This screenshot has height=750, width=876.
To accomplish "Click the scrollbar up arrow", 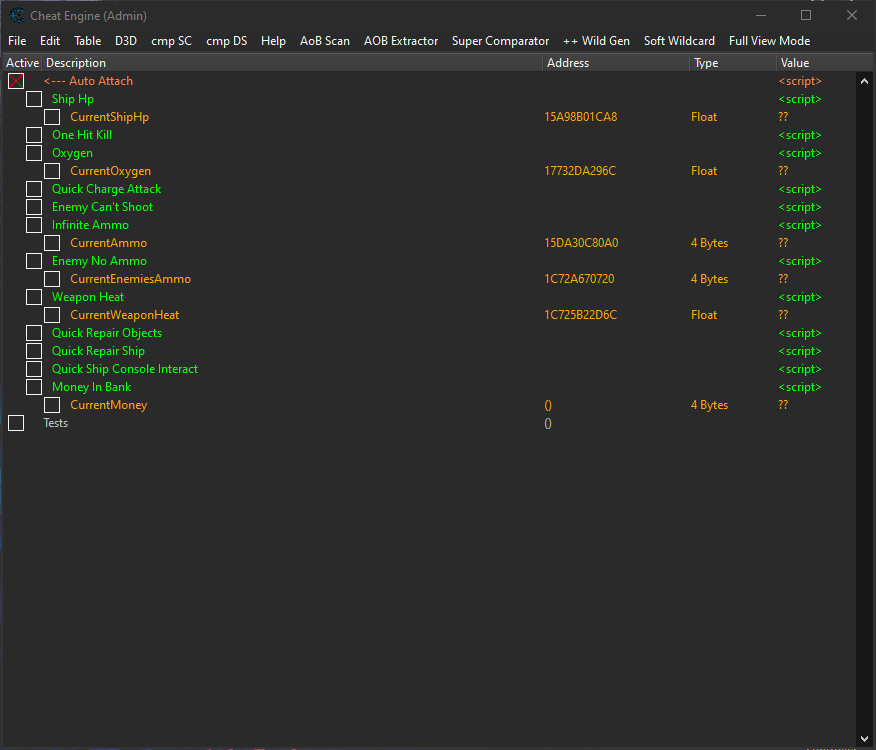I will 864,81.
